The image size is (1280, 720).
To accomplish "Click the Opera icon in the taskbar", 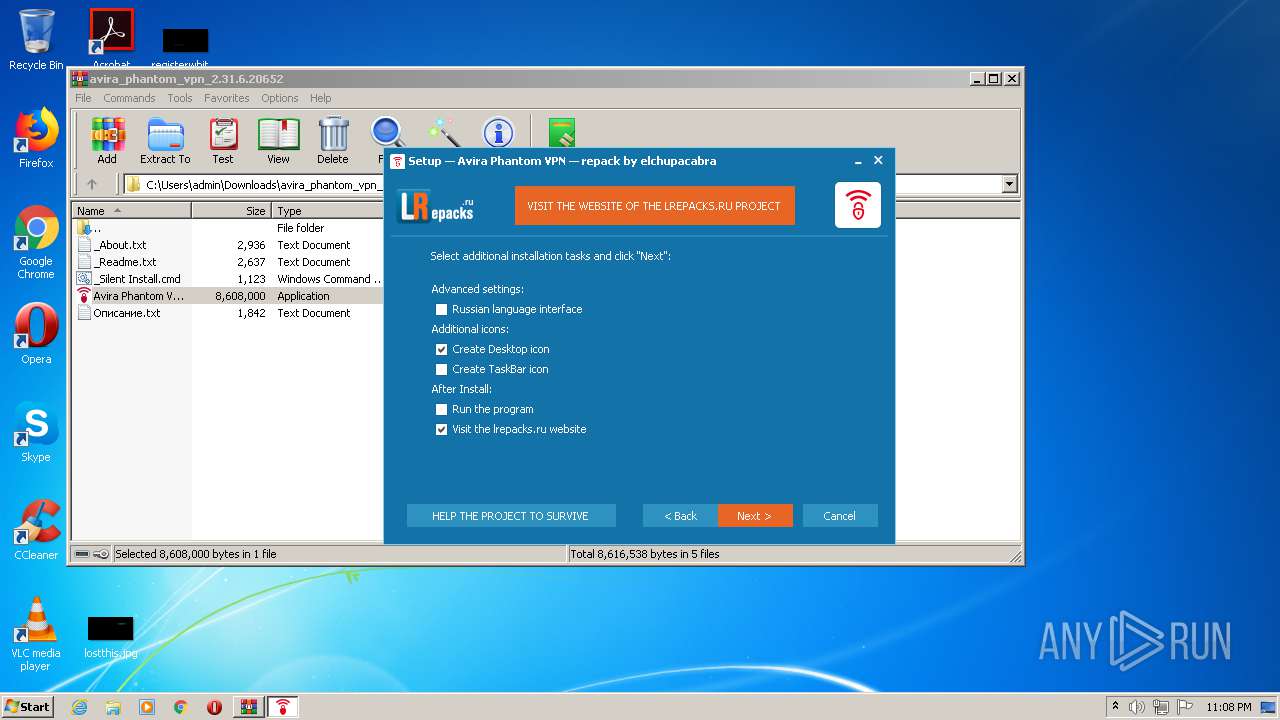I will 214,707.
